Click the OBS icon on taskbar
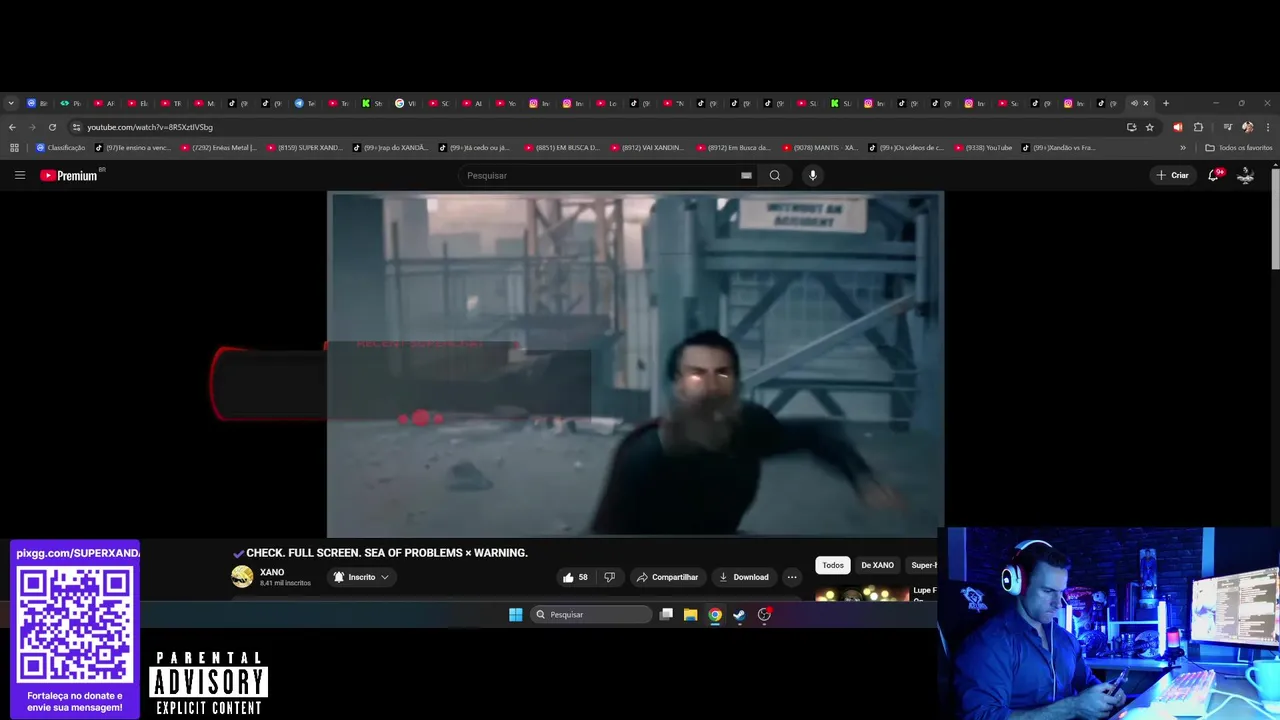Image resolution: width=1280 pixels, height=720 pixels. [764, 614]
